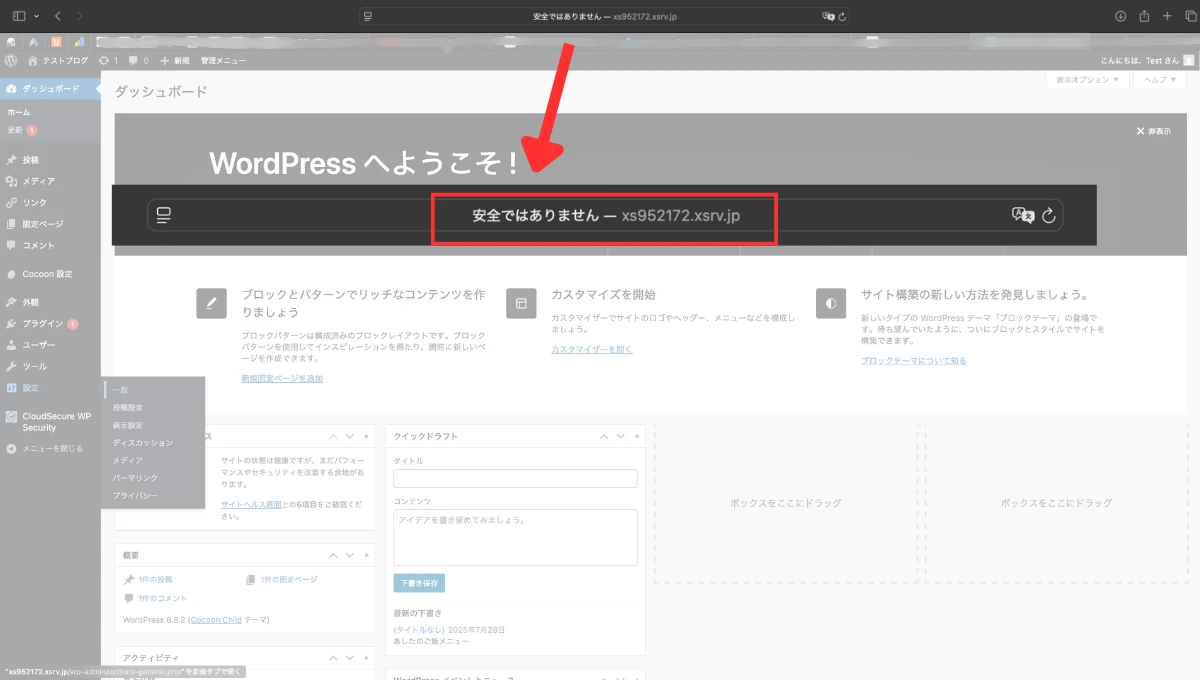Open the 1件の固定ページ link

coord(289,579)
